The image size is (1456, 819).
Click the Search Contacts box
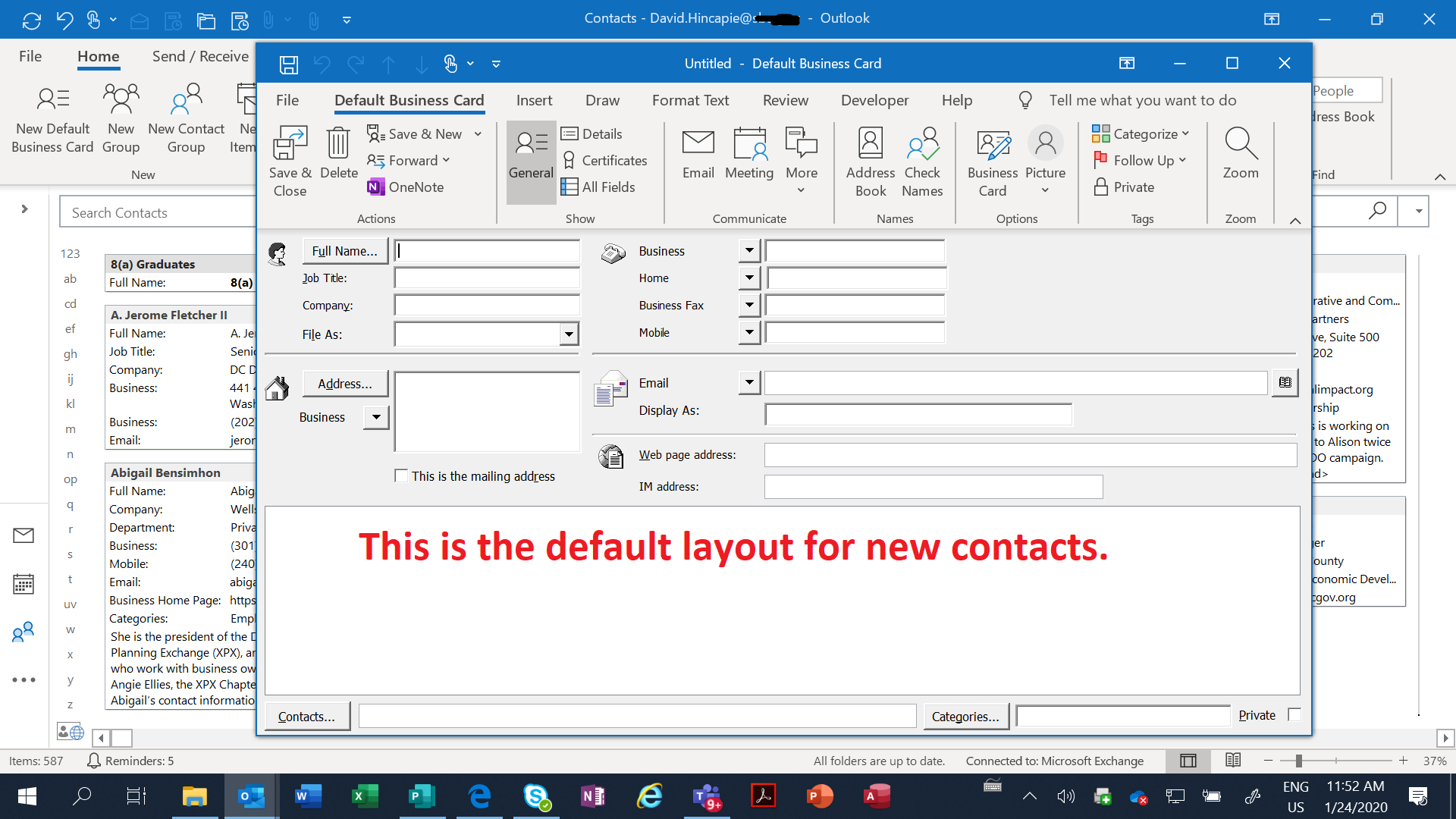[158, 212]
